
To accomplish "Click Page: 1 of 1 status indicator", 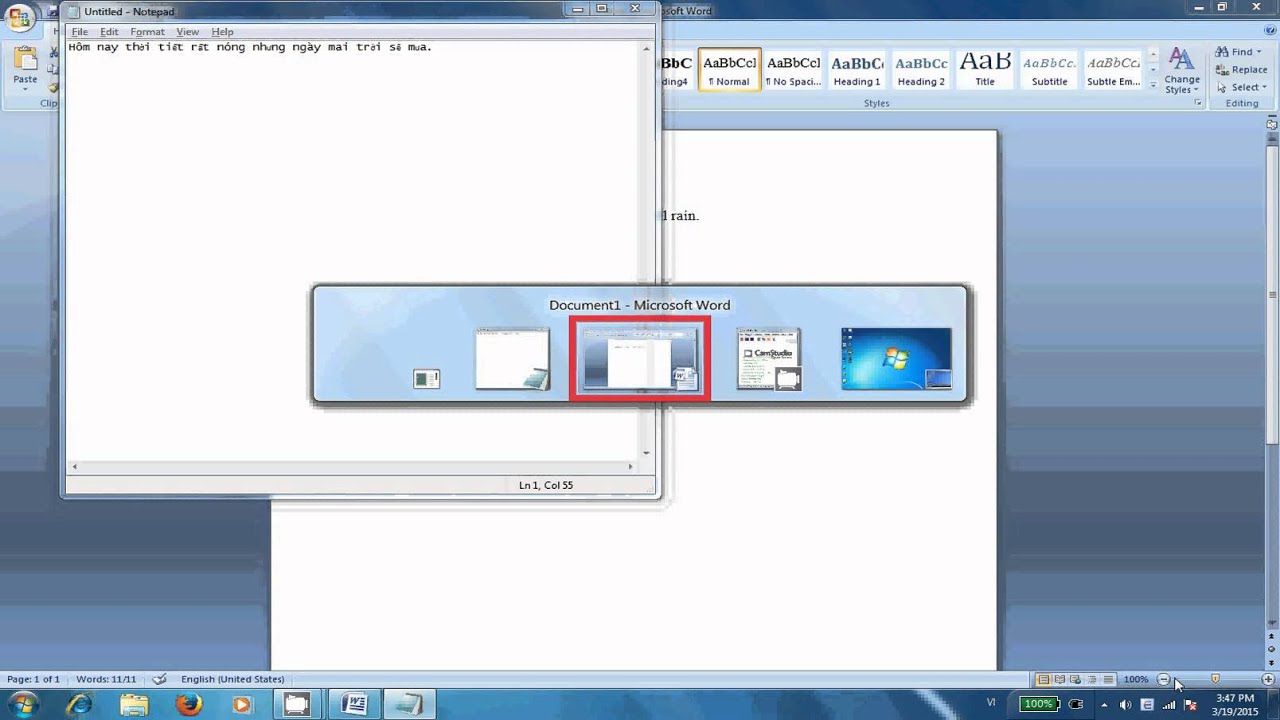I will [x=34, y=679].
